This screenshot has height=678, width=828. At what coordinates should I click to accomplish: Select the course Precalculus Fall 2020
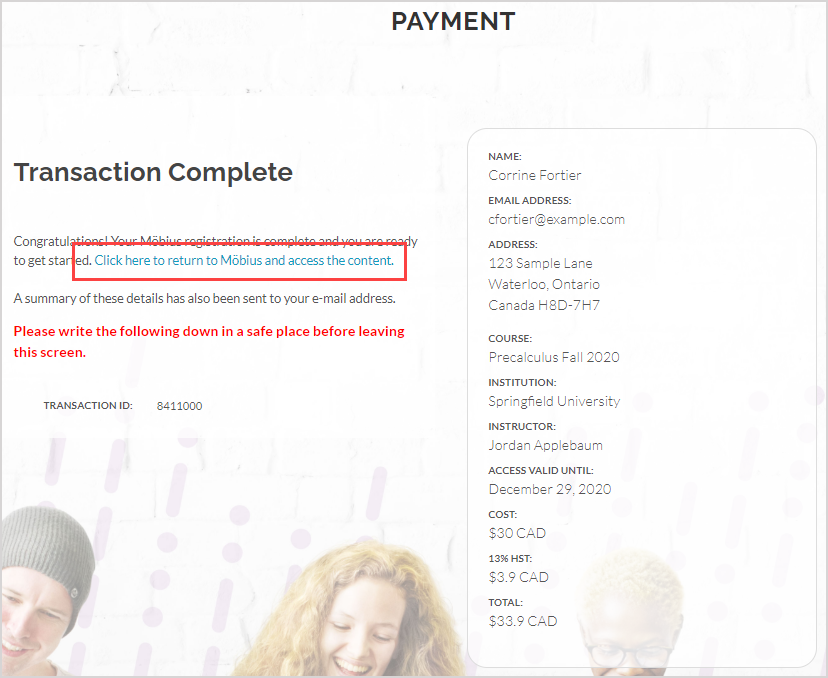[x=554, y=357]
